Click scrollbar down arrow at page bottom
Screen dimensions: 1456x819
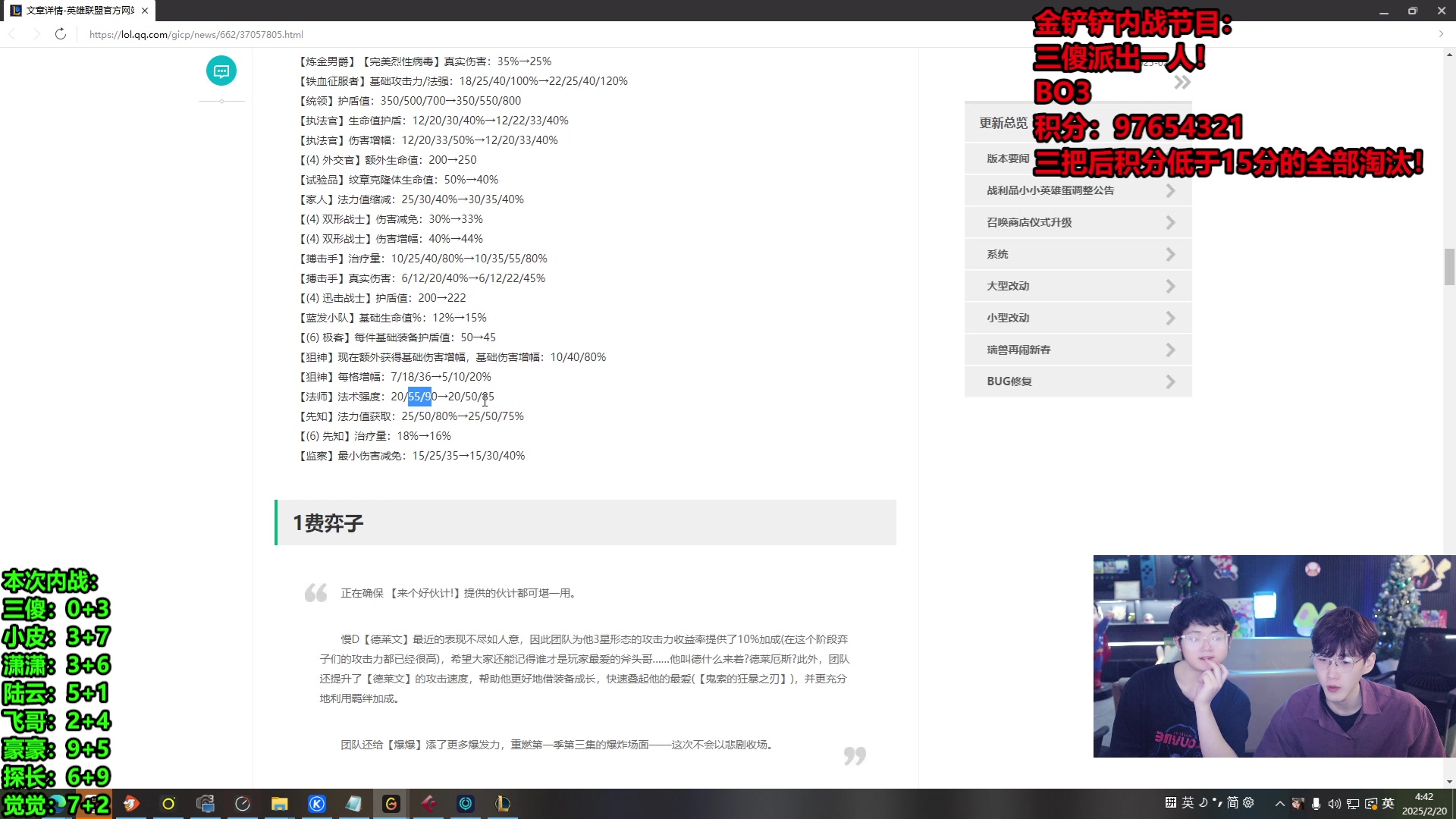pyautogui.click(x=1449, y=781)
